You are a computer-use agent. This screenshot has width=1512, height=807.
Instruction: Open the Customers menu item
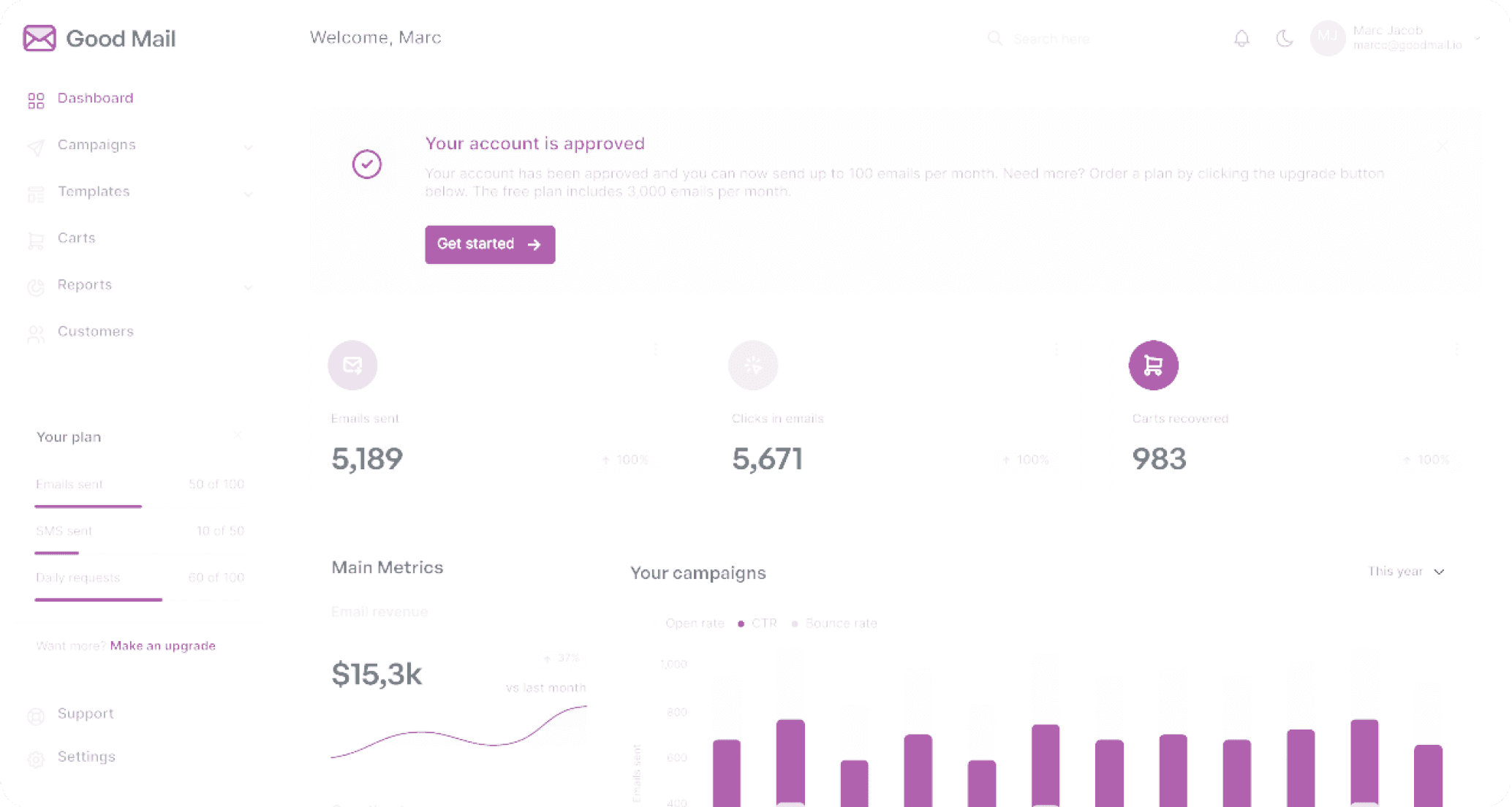95,331
